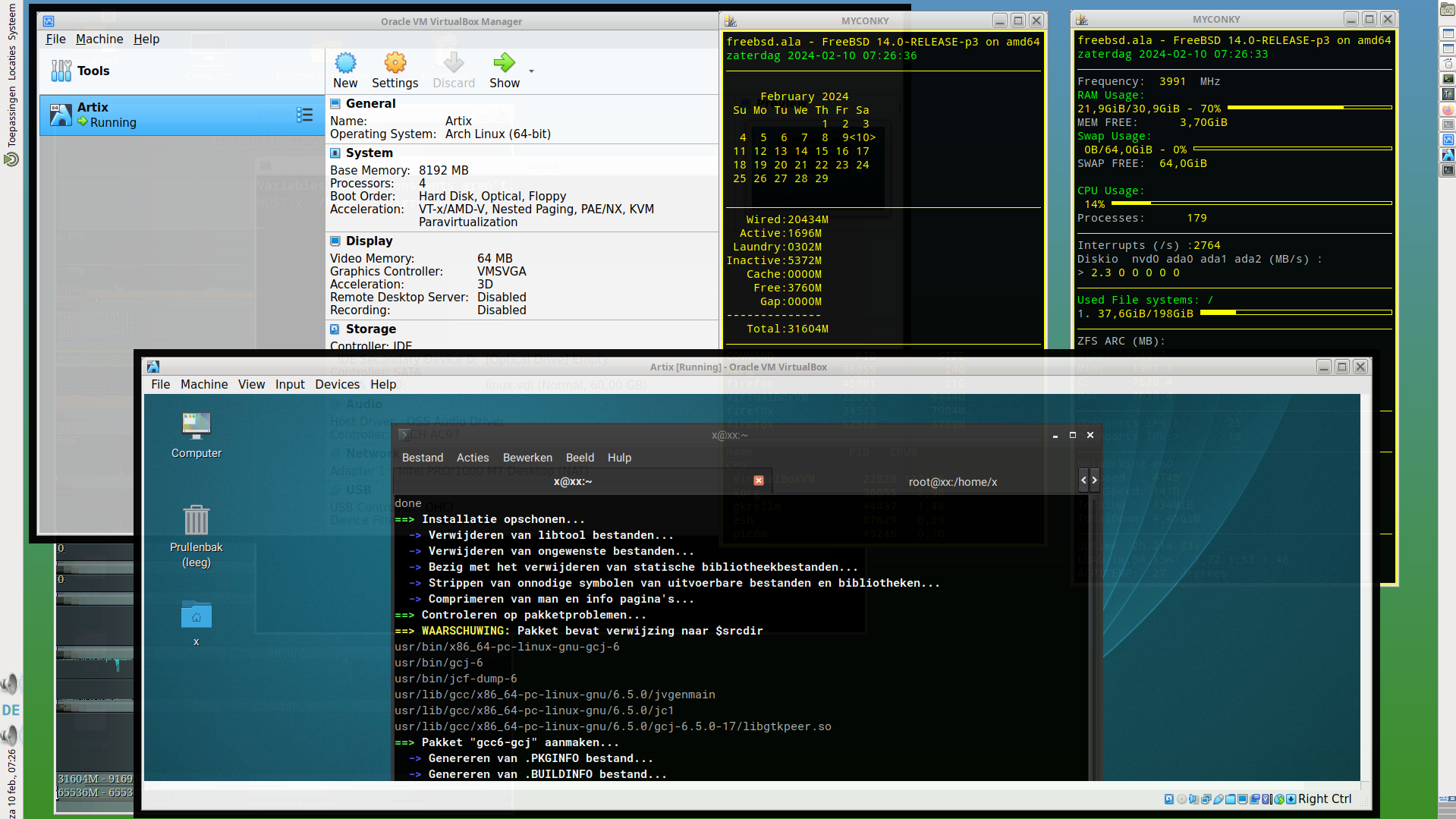Click the DE keyboard layout indicator
Screen dimensions: 1456x819
click(x=11, y=710)
